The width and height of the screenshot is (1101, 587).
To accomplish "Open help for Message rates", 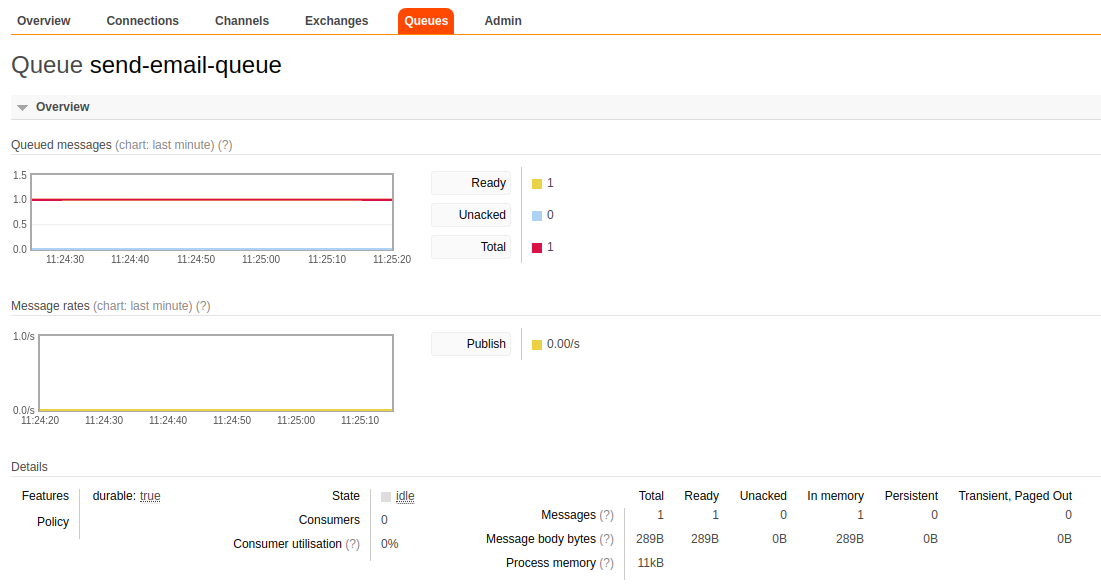I will [x=203, y=306].
